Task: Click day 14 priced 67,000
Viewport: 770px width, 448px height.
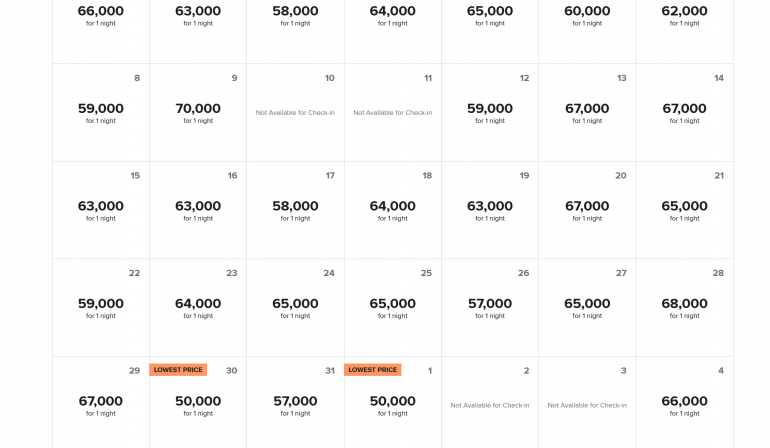Action: (684, 110)
